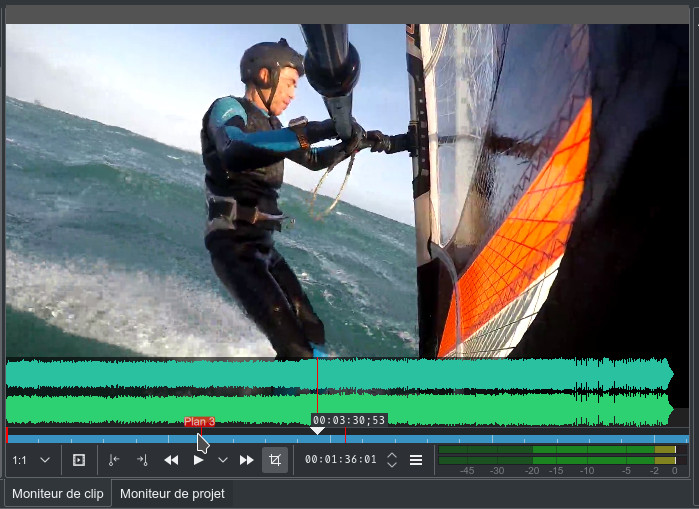The image size is (699, 509).
Task: Click the zone-only playback icon
Action: (x=79, y=460)
